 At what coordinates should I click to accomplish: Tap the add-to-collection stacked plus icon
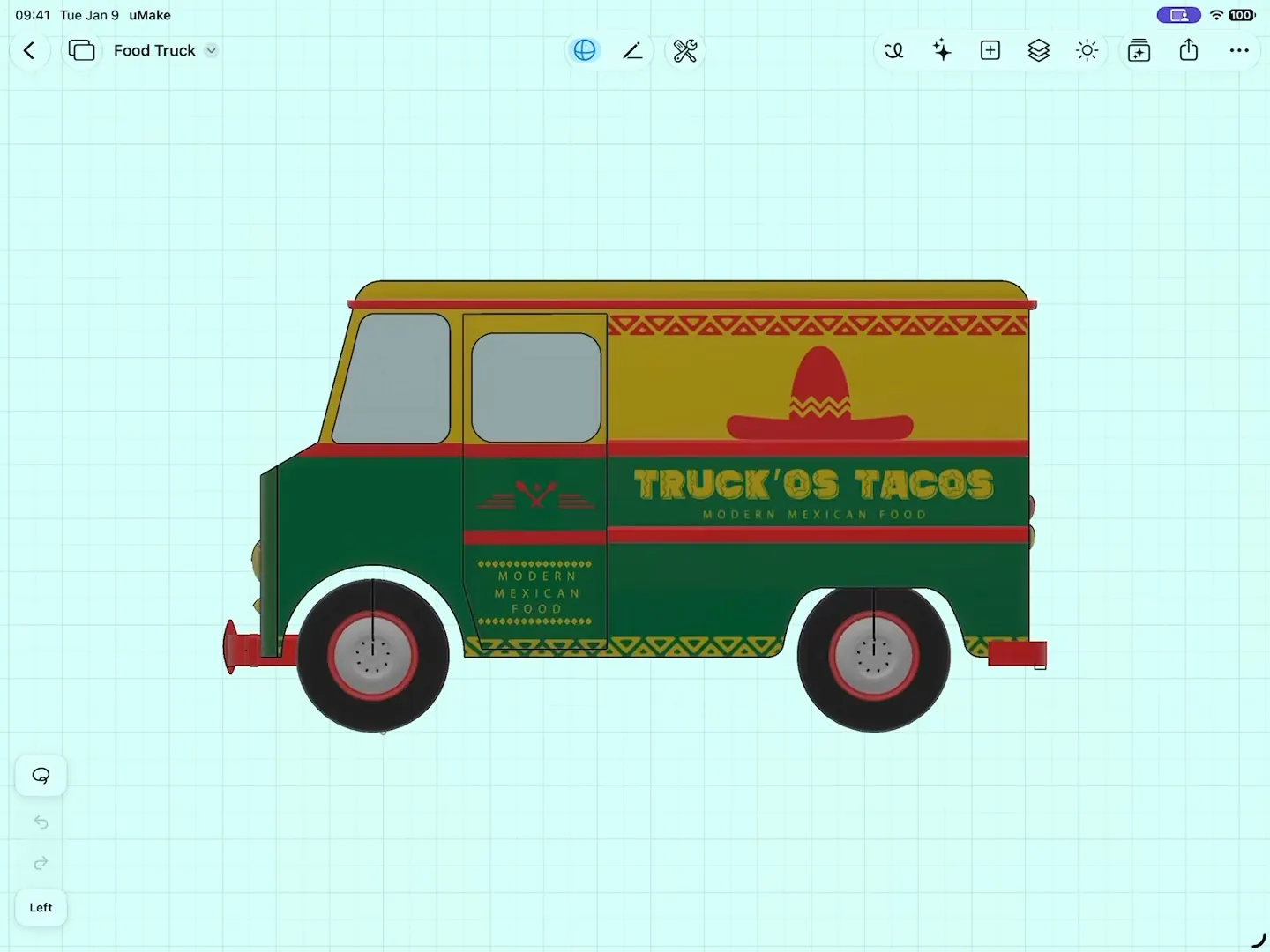[x=1139, y=51]
